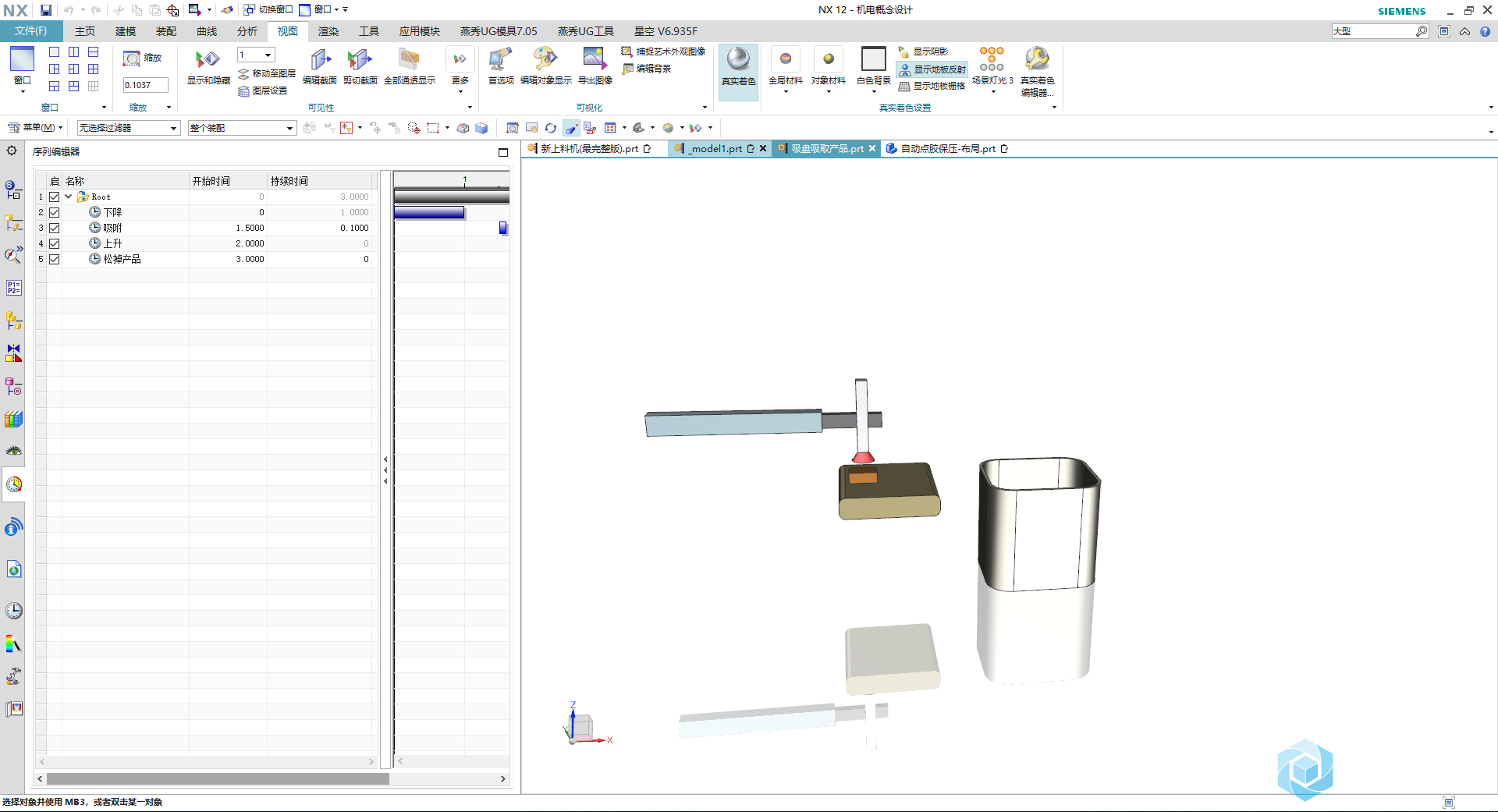Screen dimensions: 1498x812
Task: Uncheck the Root row checkbox
Action: (55, 197)
